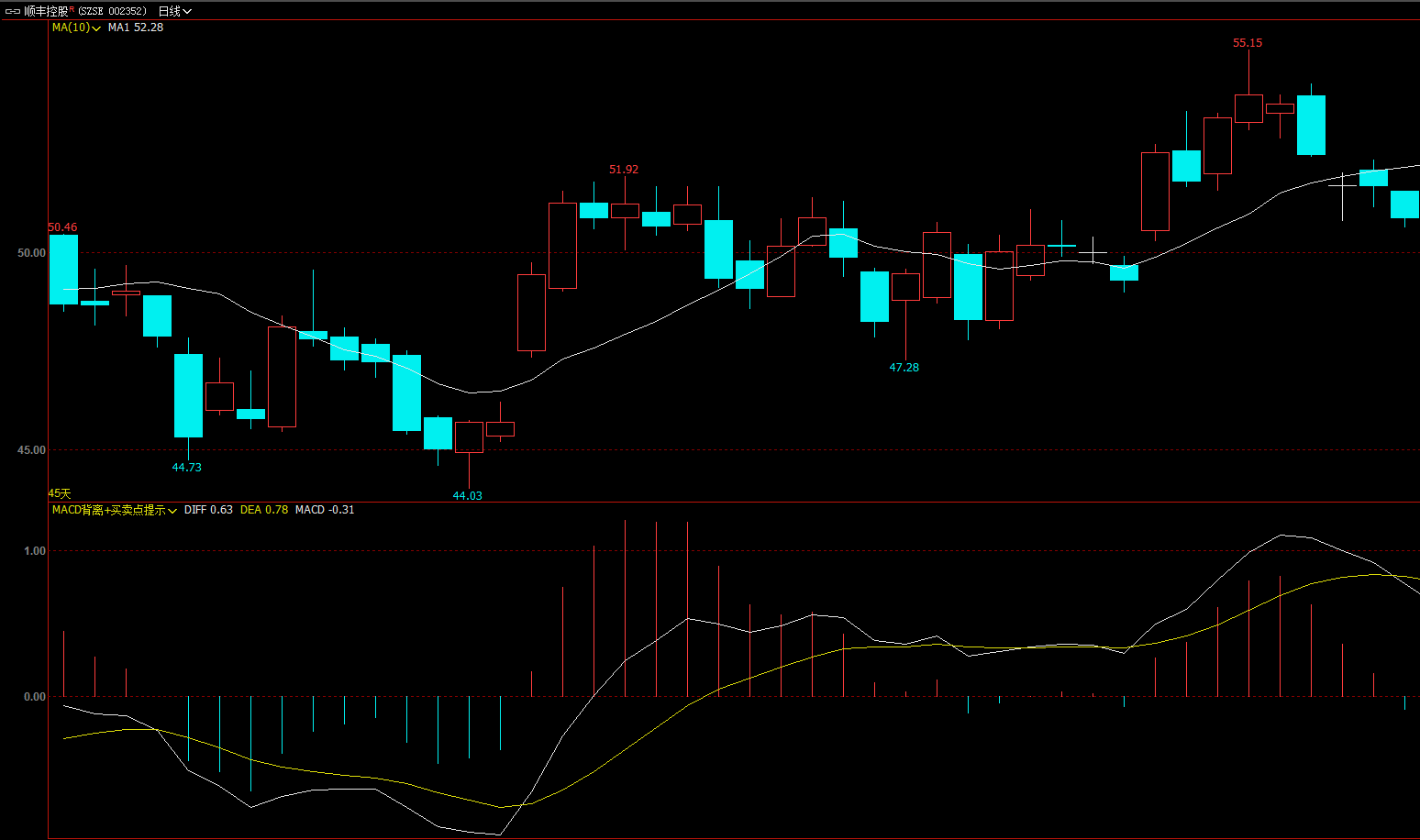Click the 44.03 lowest price label
The height and width of the screenshot is (840, 1420).
tap(468, 496)
